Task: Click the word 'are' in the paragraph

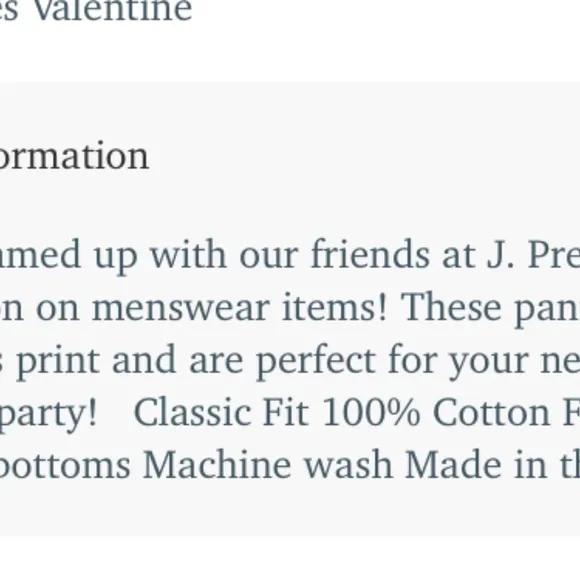Action: pyautogui.click(x=216, y=362)
